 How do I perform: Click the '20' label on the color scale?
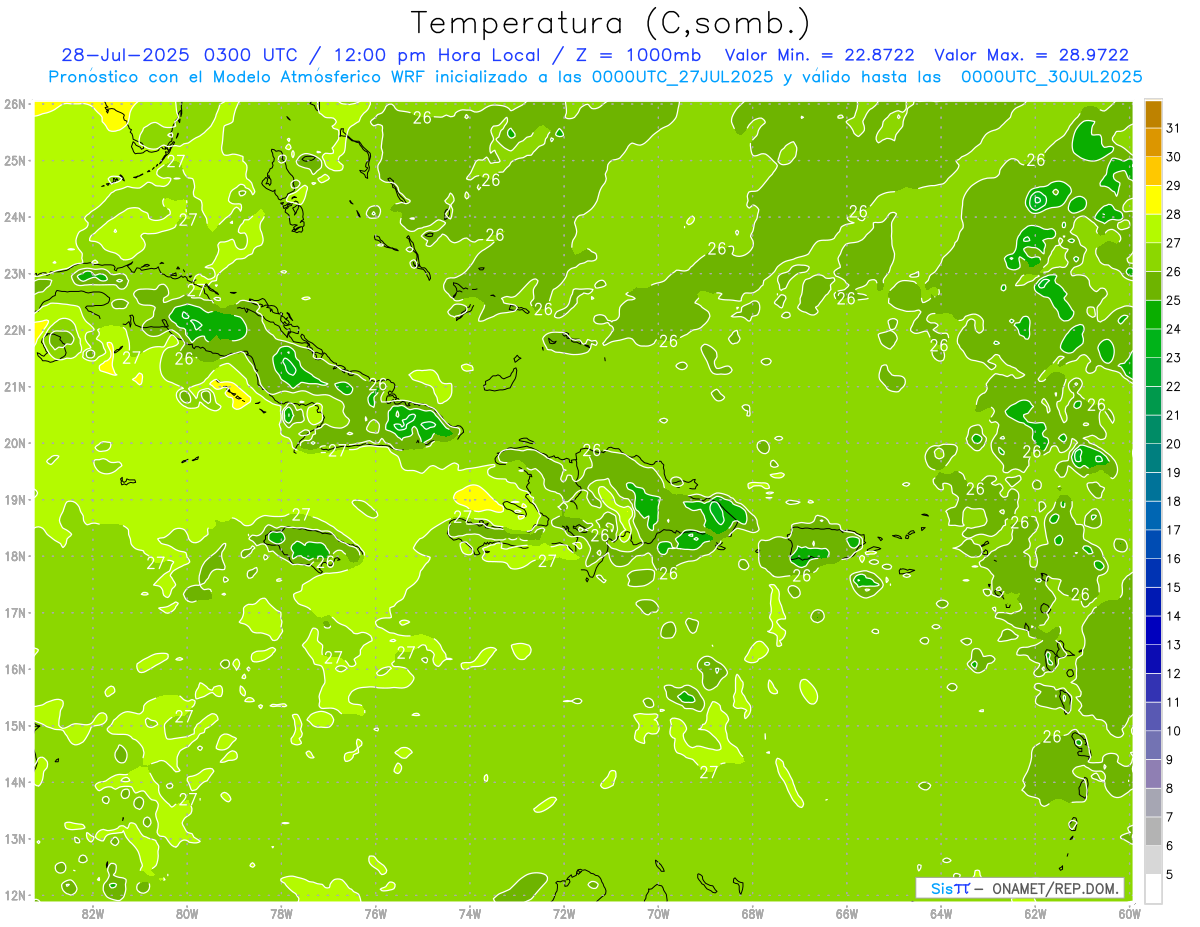tap(1173, 444)
